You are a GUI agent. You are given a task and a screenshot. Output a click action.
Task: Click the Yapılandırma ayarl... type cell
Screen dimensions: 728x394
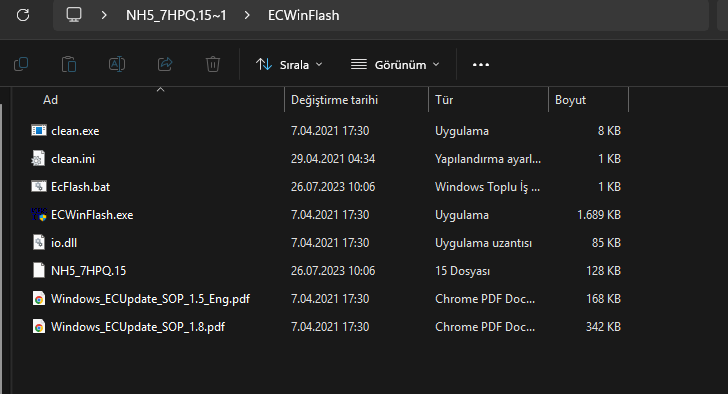pyautogui.click(x=488, y=159)
